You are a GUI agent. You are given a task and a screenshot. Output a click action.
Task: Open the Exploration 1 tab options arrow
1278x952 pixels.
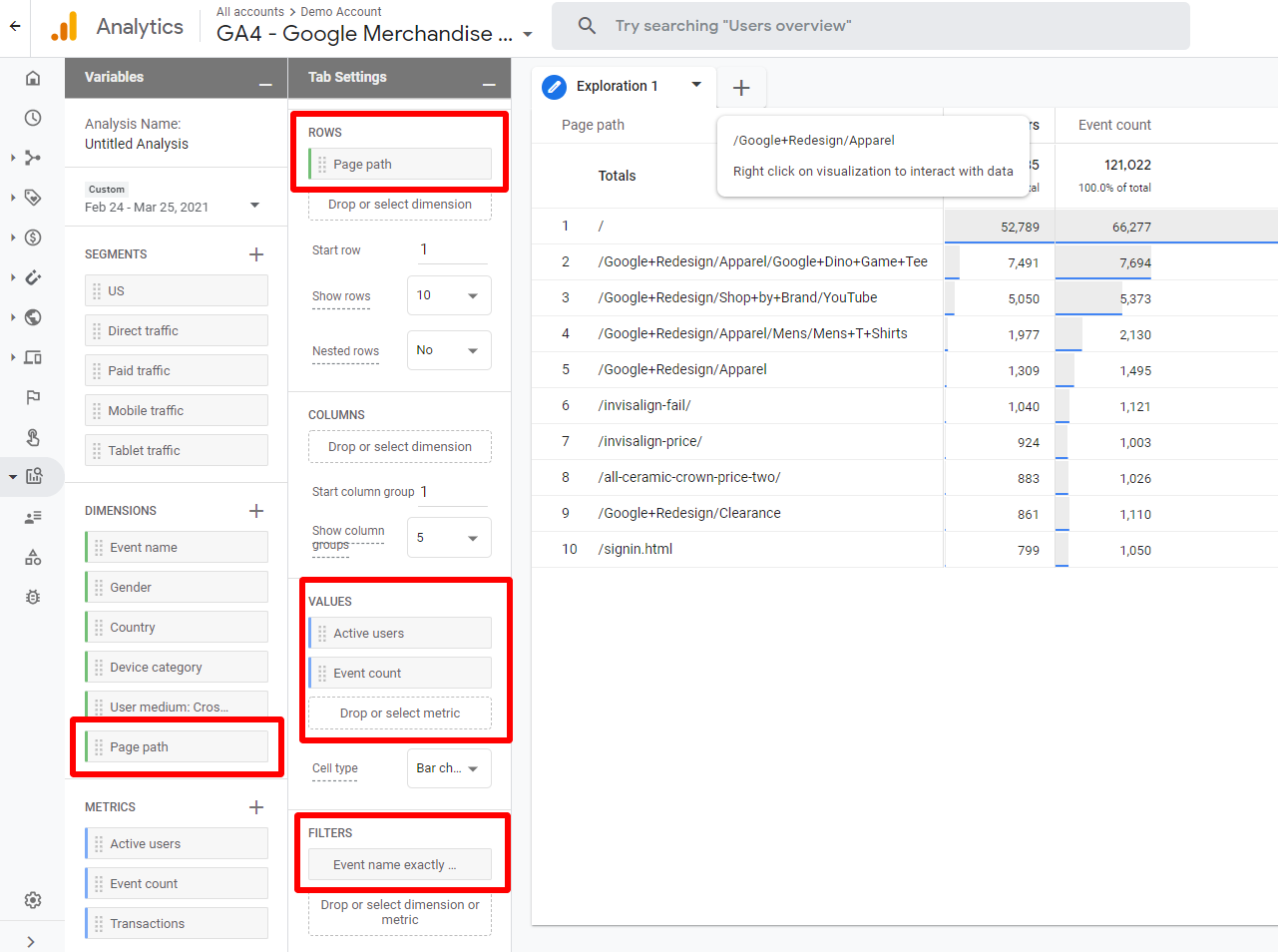point(696,85)
